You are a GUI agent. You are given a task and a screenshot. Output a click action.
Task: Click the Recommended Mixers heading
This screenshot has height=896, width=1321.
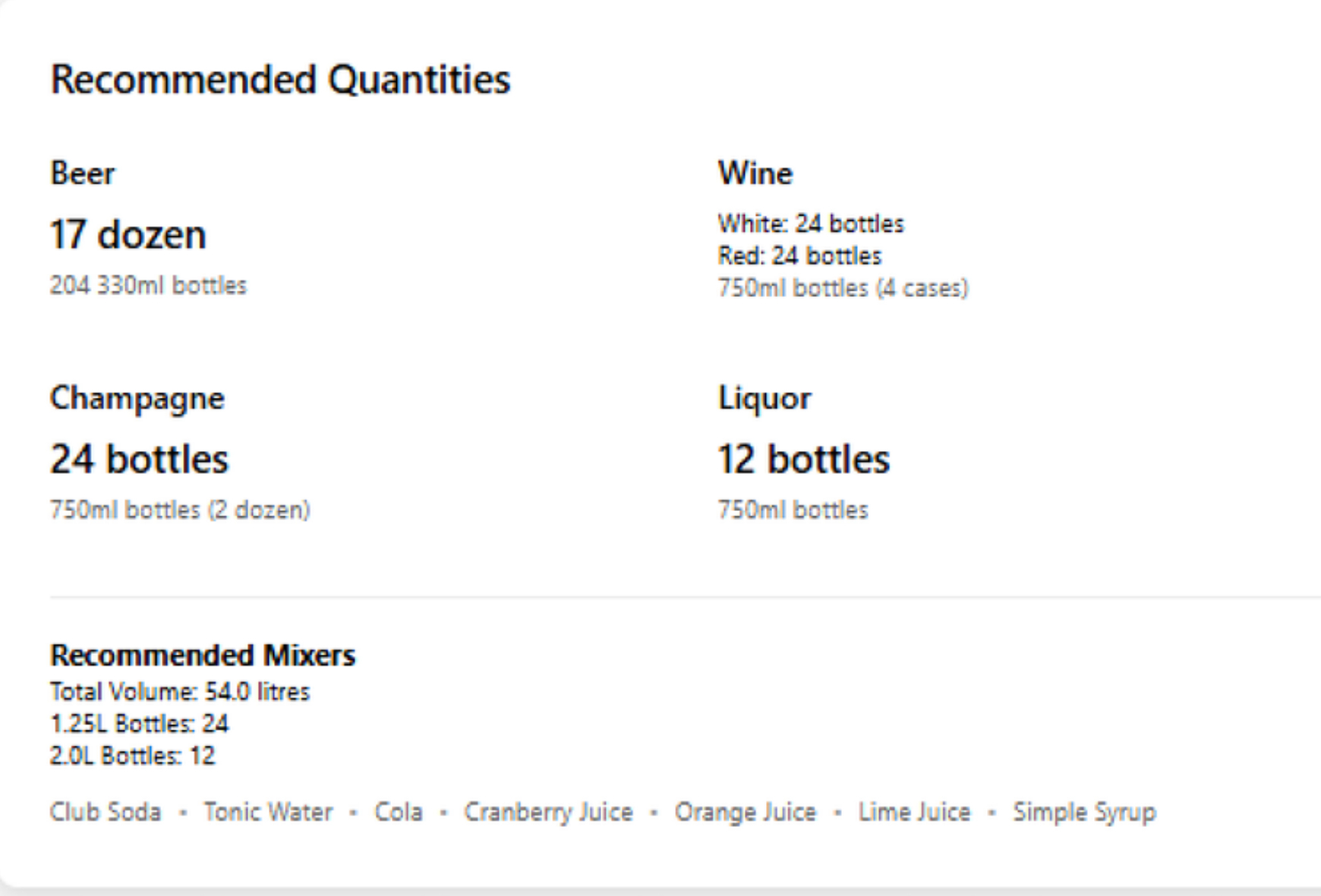pyautogui.click(x=203, y=655)
